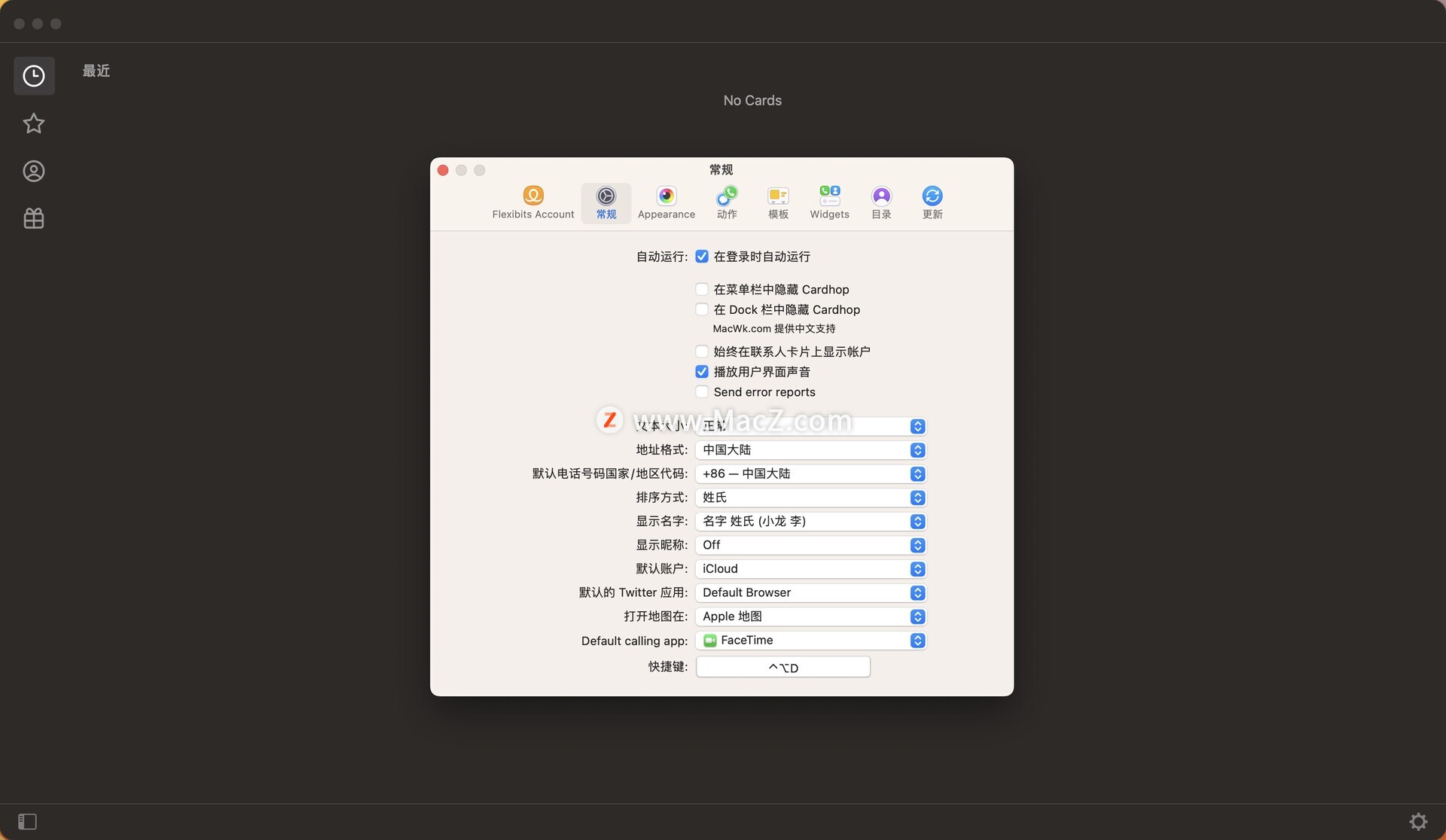
Task: Open the 显示名字 name display dropdown
Action: click(x=810, y=522)
